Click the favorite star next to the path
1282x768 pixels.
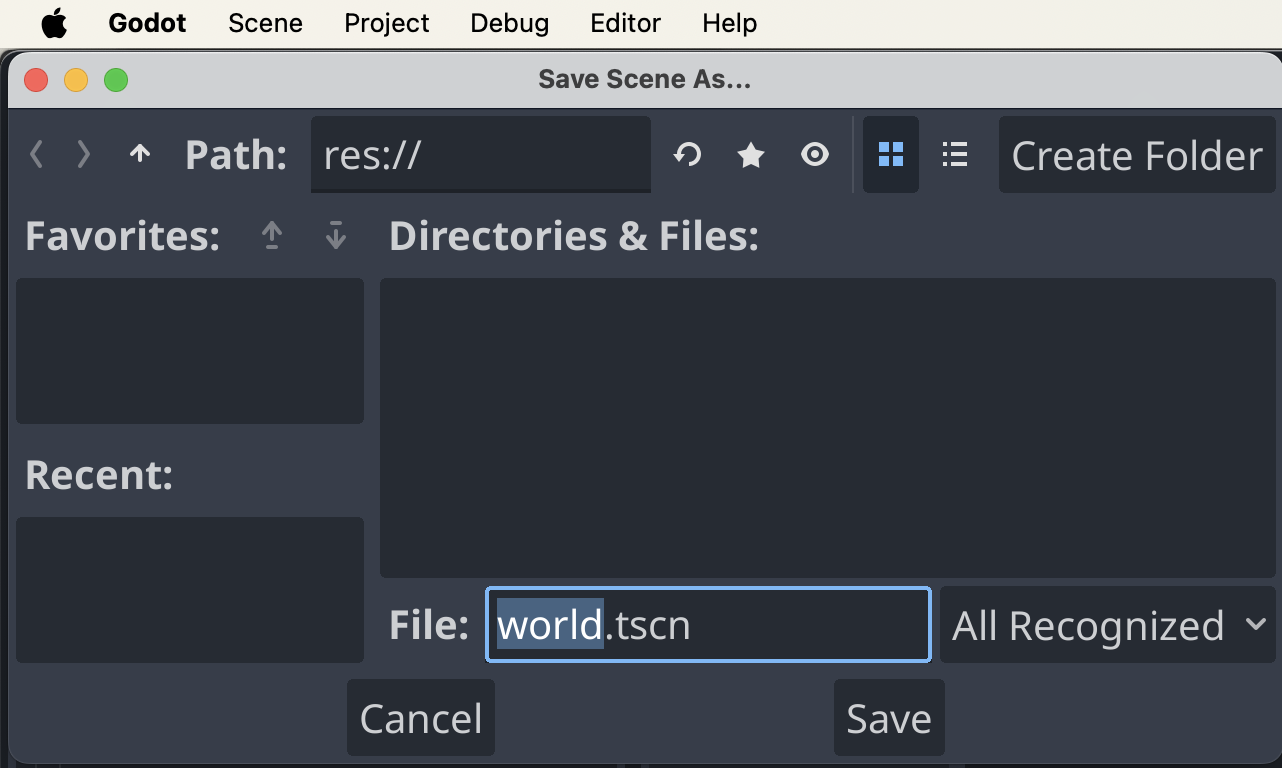point(751,154)
